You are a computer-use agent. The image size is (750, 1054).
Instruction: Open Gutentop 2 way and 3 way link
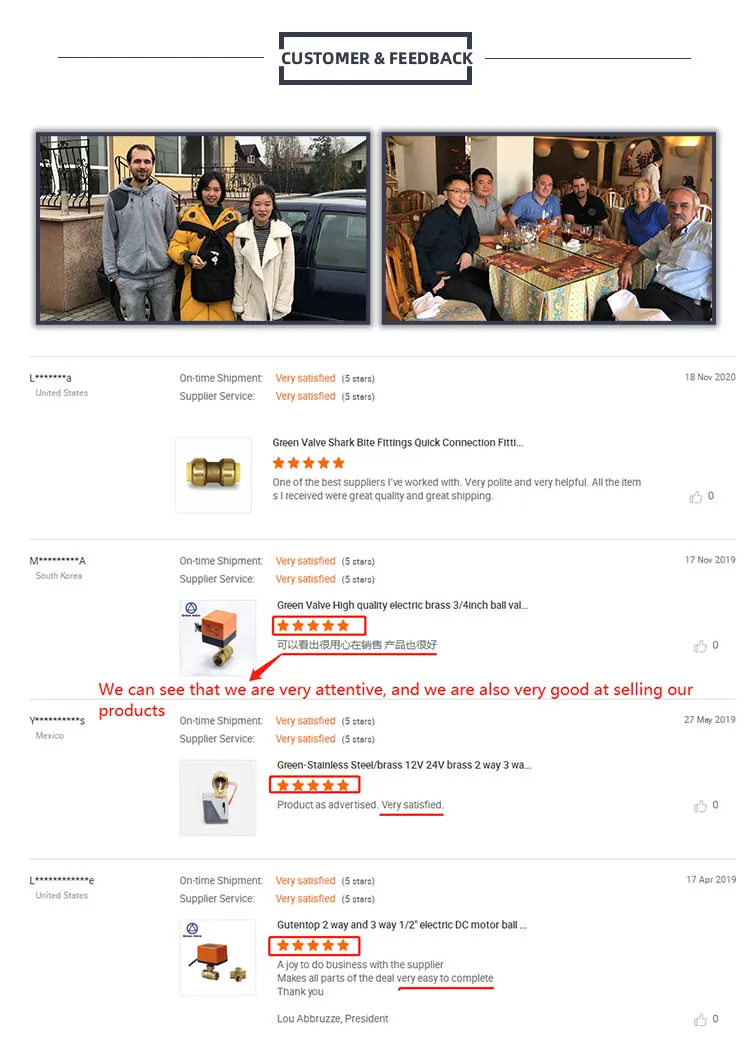(x=402, y=925)
